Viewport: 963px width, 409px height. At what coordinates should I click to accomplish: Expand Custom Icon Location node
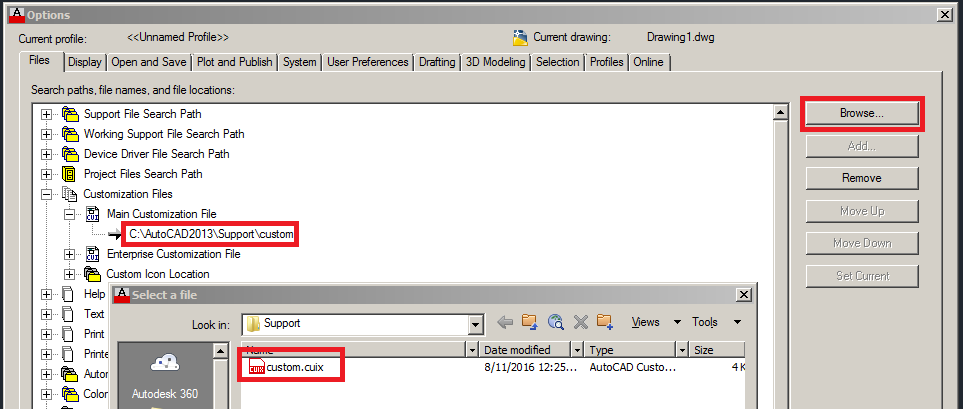pyautogui.click(x=69, y=275)
